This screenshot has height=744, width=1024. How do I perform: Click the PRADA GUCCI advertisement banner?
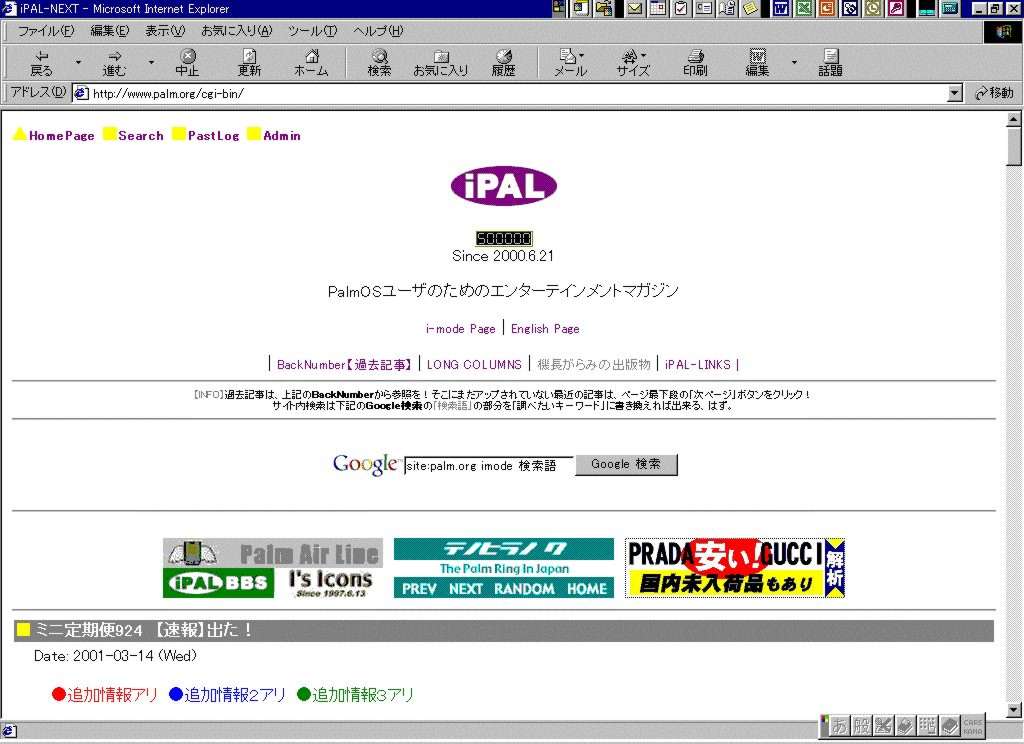pos(735,568)
